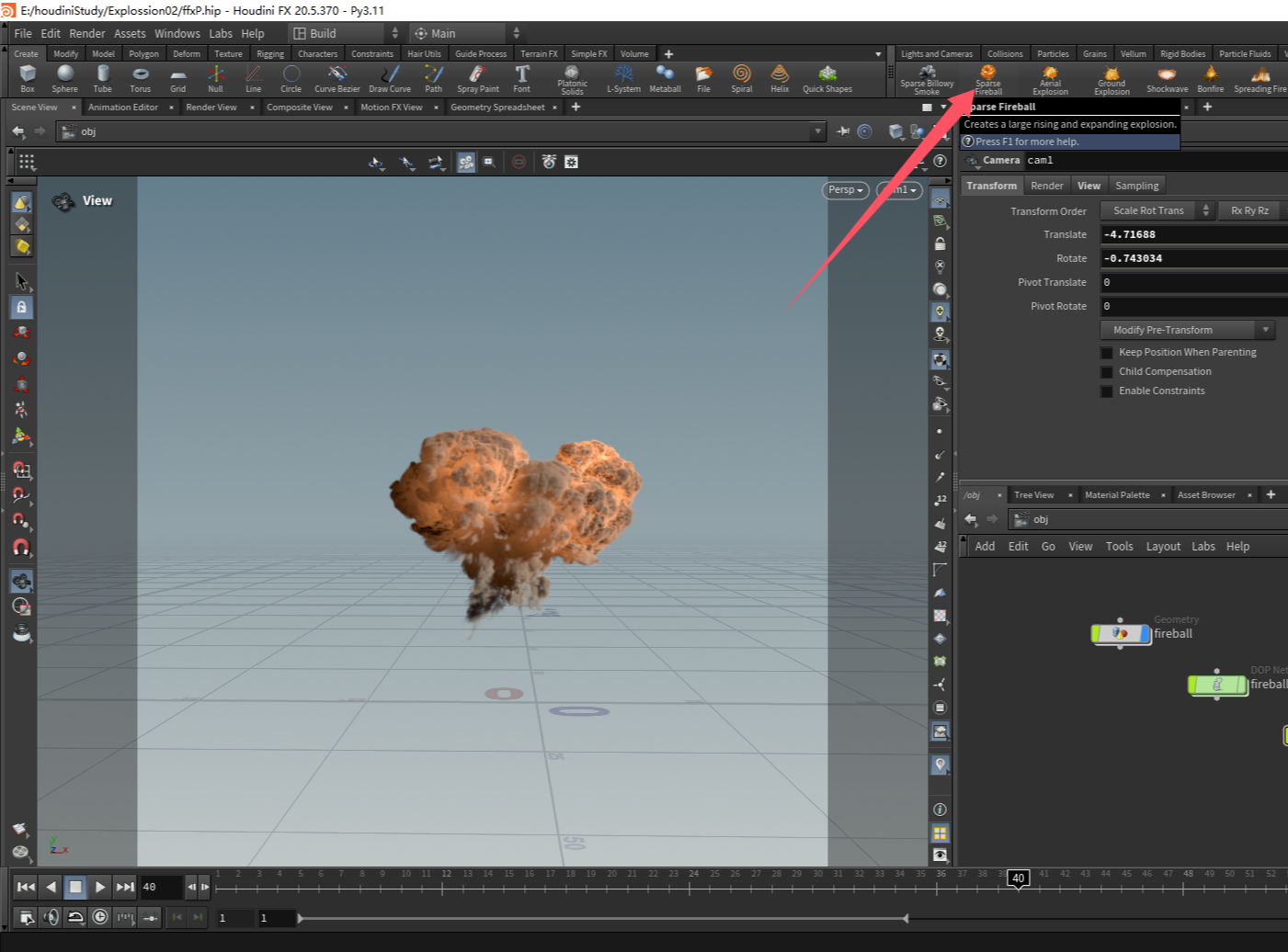Click the frame 40 timeline marker
This screenshot has width=1288, height=952.
tap(1018, 878)
